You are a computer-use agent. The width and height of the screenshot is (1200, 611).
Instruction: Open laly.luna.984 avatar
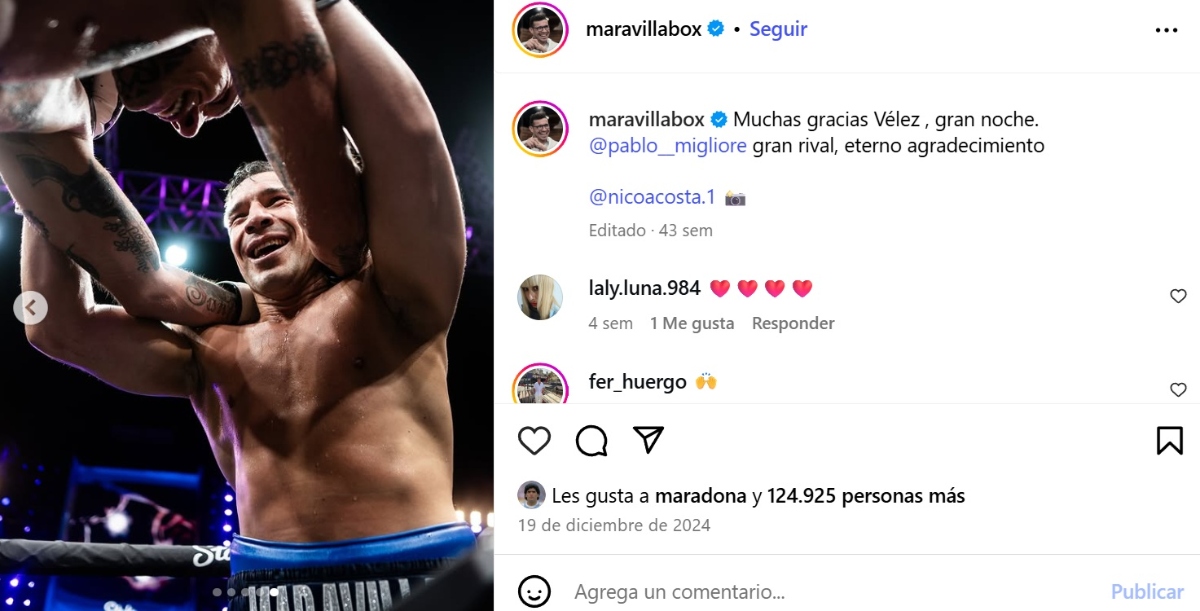coord(540,296)
